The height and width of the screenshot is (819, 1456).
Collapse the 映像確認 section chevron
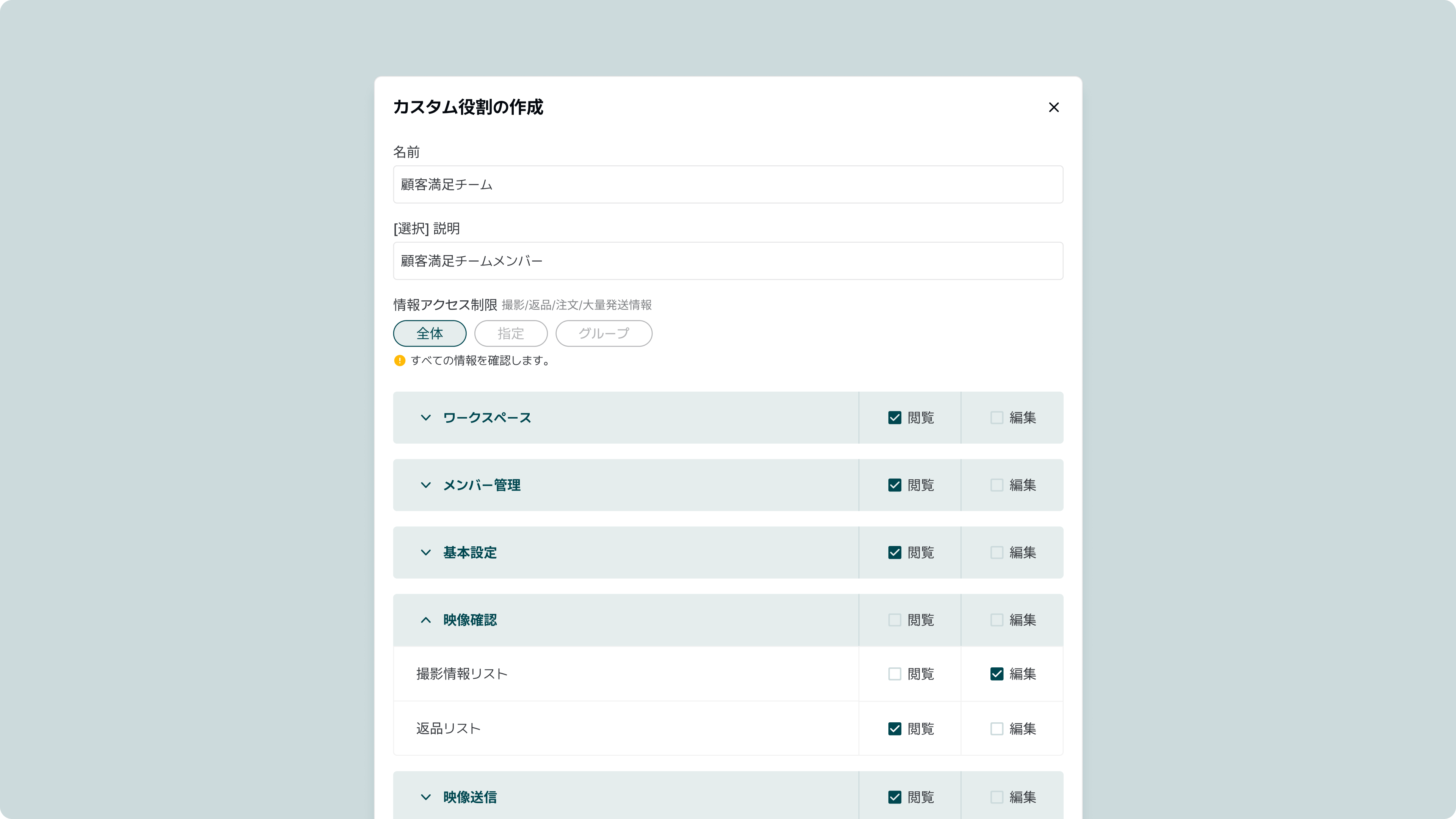click(x=425, y=620)
